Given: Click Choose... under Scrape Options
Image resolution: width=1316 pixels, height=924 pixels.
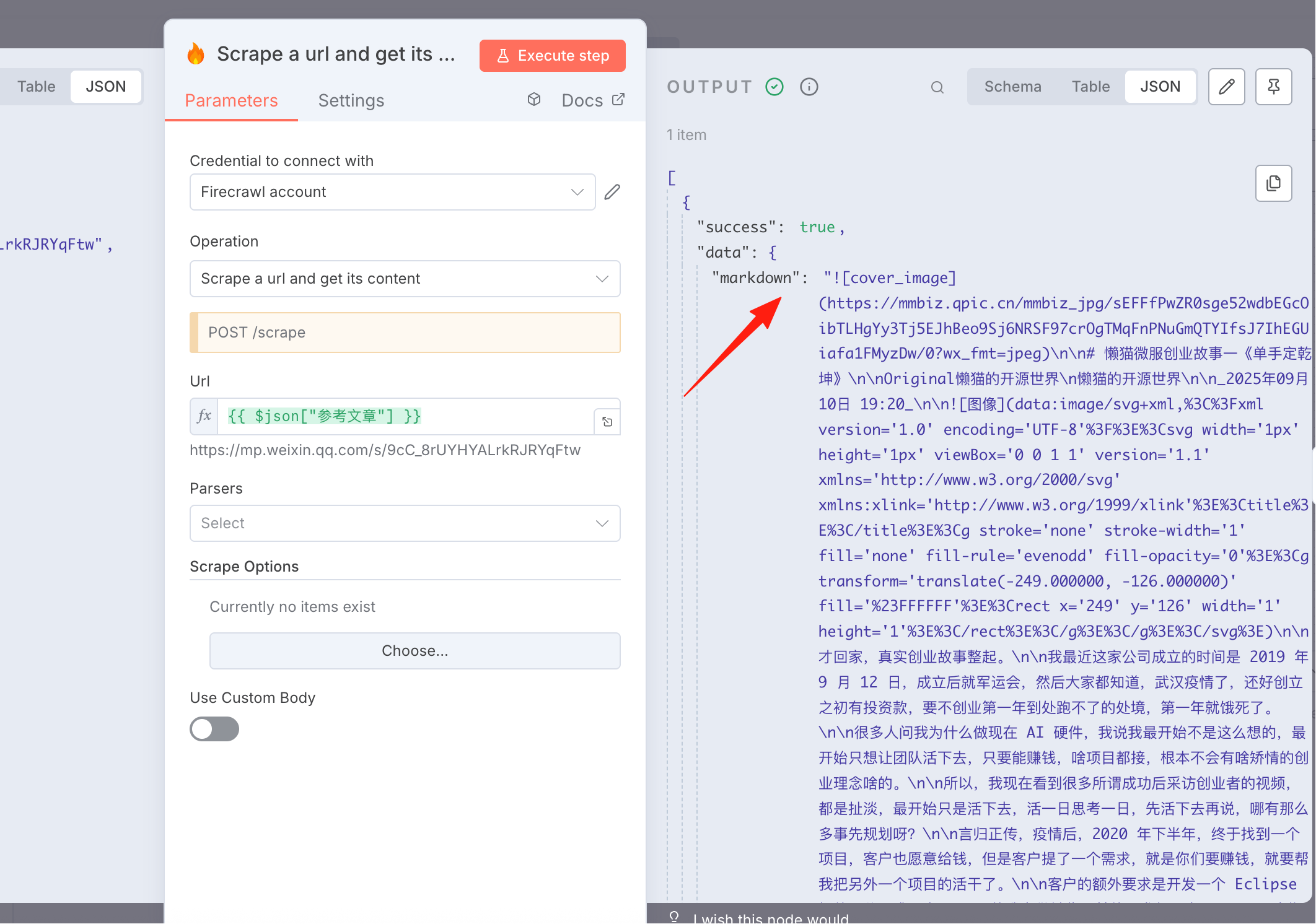Looking at the screenshot, I should click(x=415, y=651).
